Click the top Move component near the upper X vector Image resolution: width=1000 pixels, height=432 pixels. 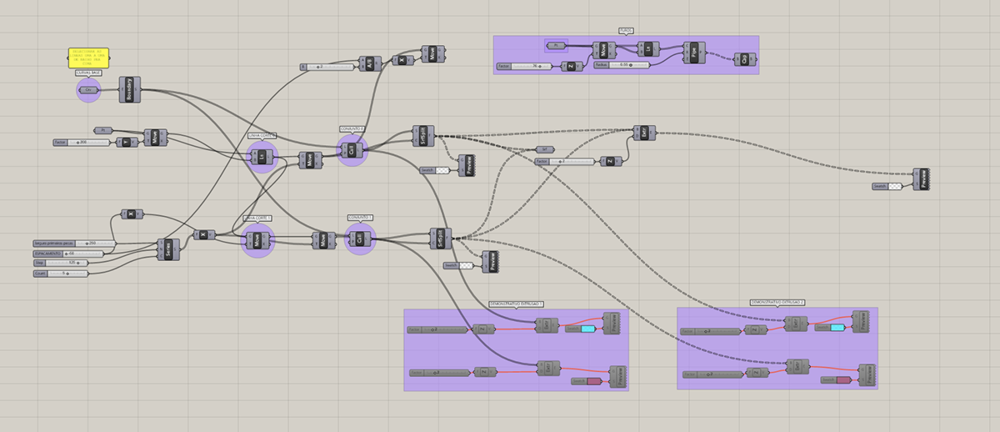click(434, 54)
